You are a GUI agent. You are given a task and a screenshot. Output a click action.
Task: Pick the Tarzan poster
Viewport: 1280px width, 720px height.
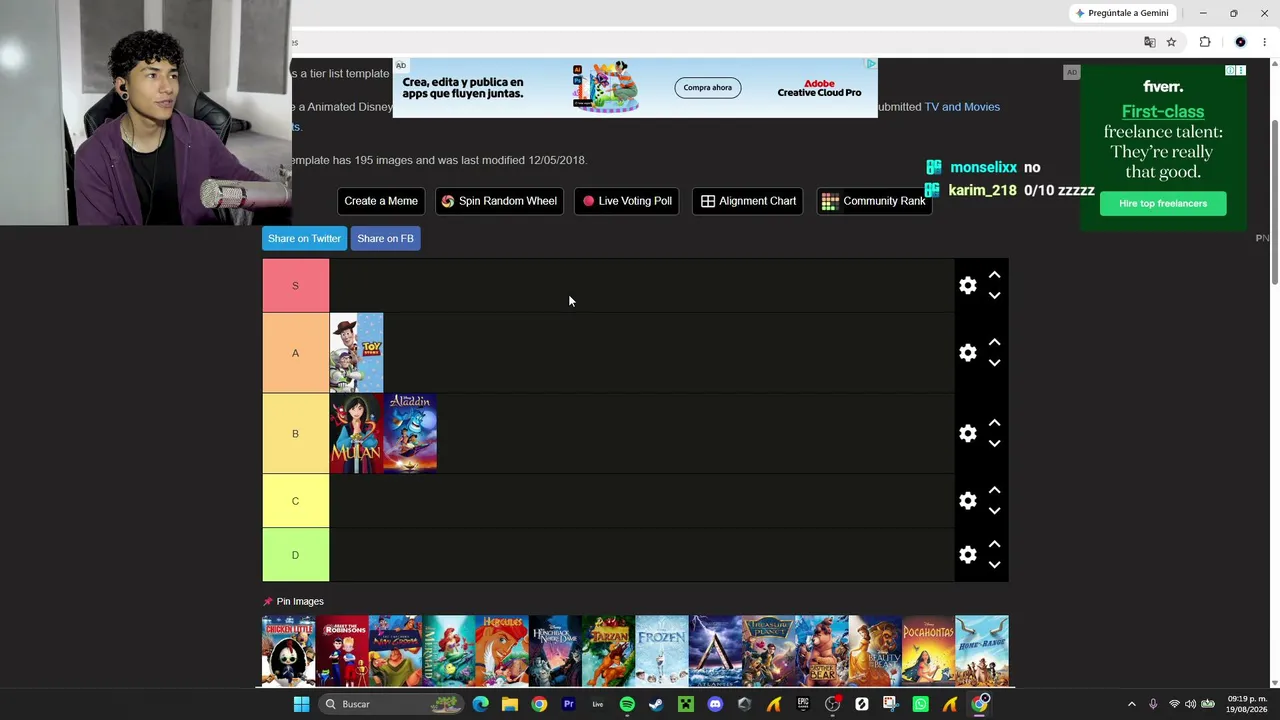608,651
